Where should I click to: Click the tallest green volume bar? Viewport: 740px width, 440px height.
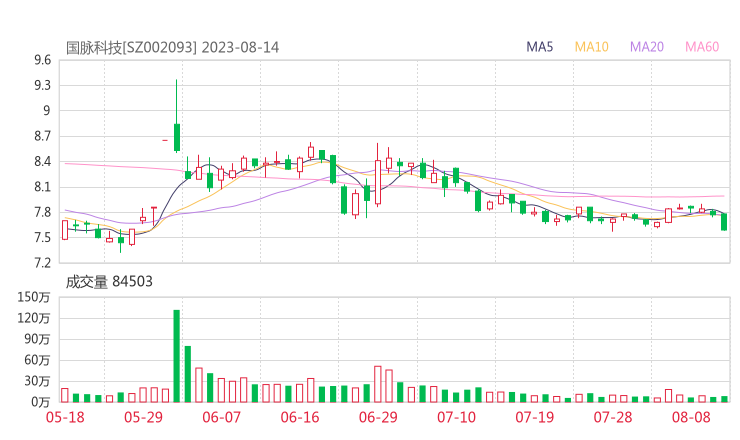click(177, 356)
